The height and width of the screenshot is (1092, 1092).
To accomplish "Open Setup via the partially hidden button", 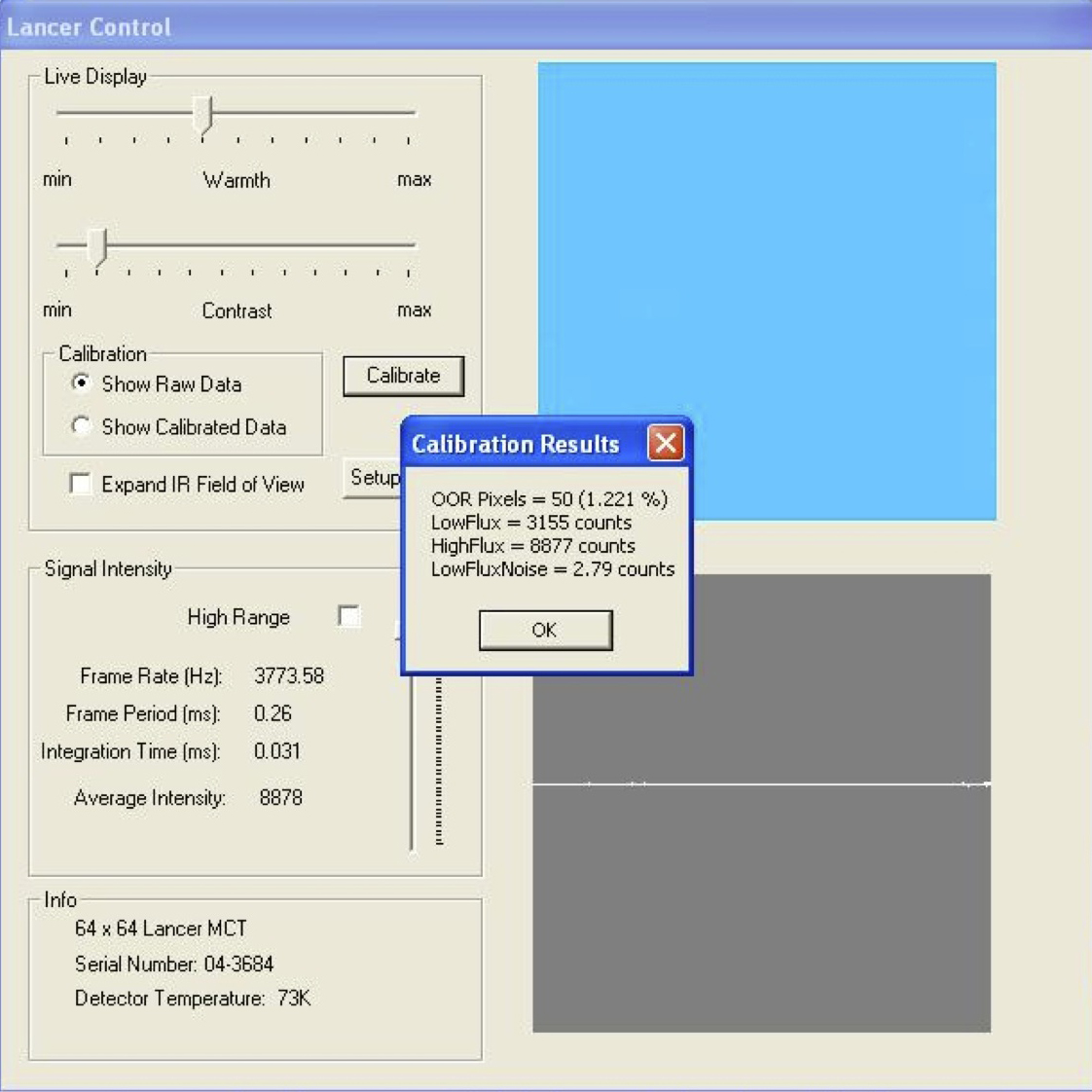I will pyautogui.click(x=373, y=478).
